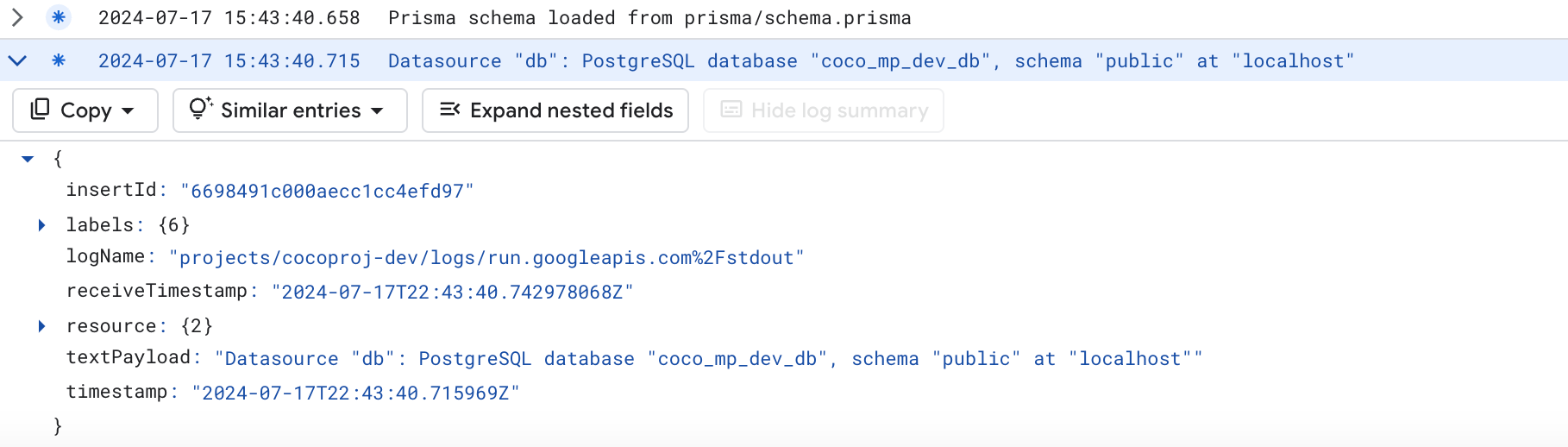Click the textPayload value text

coord(709,359)
